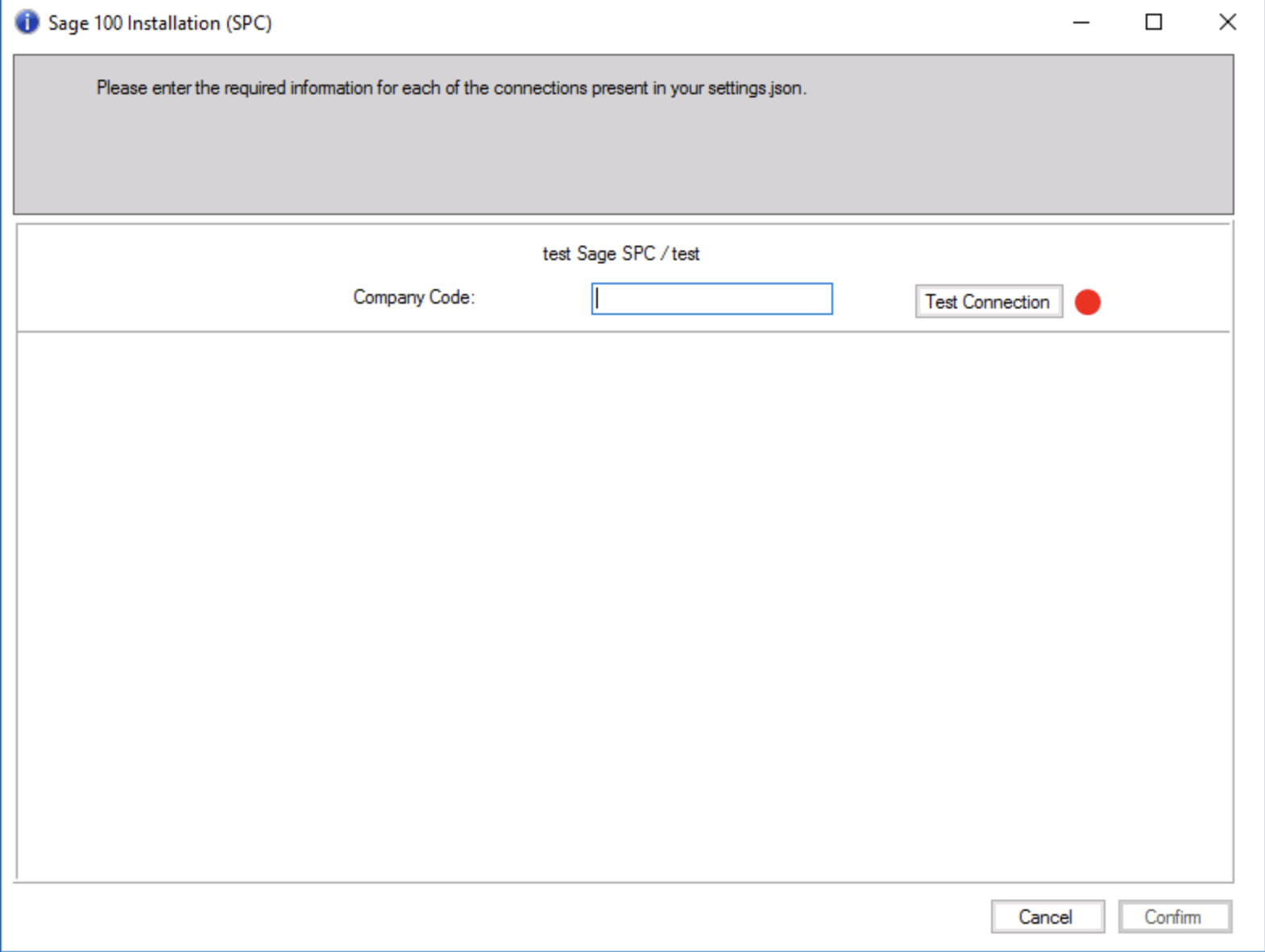
Task: Maximize the Sage 100 Installation window
Action: (1154, 22)
